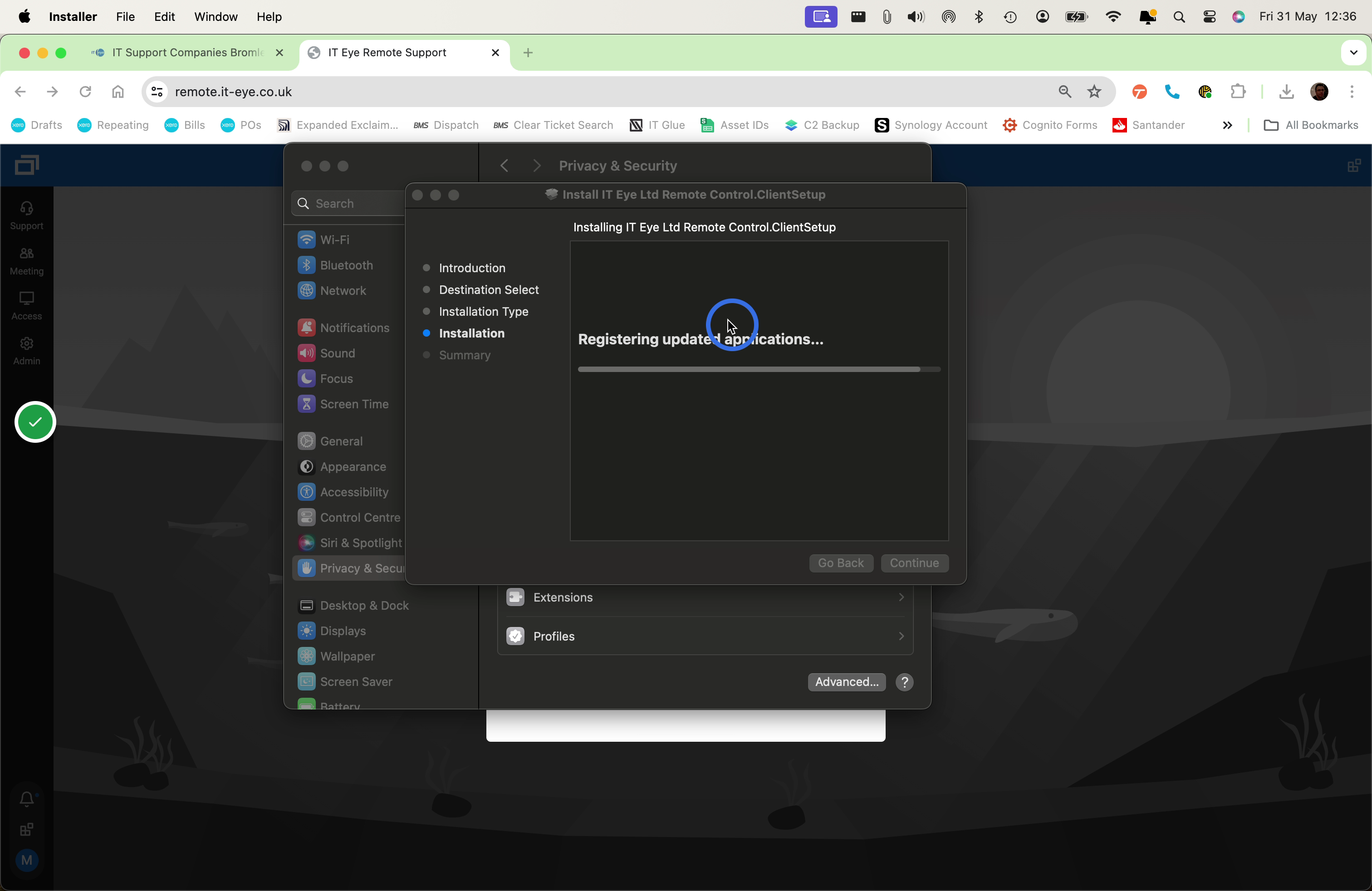Screen dimensions: 1372x891
Task: Click the green checkmark status badge
Action: 35,422
